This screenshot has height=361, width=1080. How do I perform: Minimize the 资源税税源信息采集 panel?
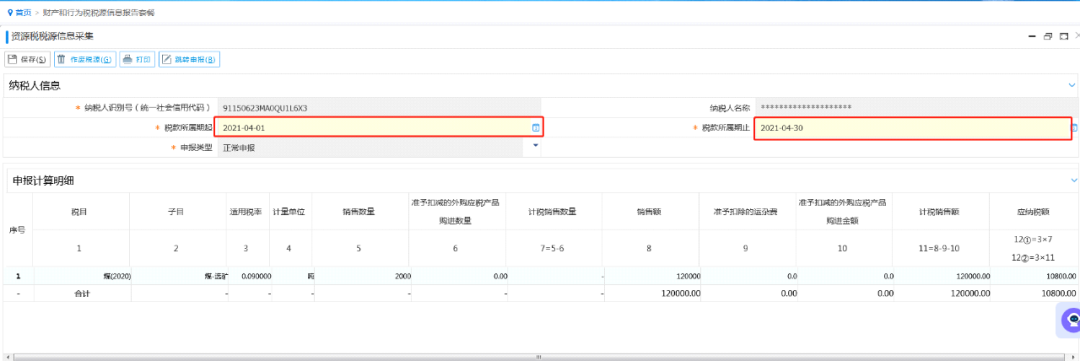click(x=1032, y=37)
